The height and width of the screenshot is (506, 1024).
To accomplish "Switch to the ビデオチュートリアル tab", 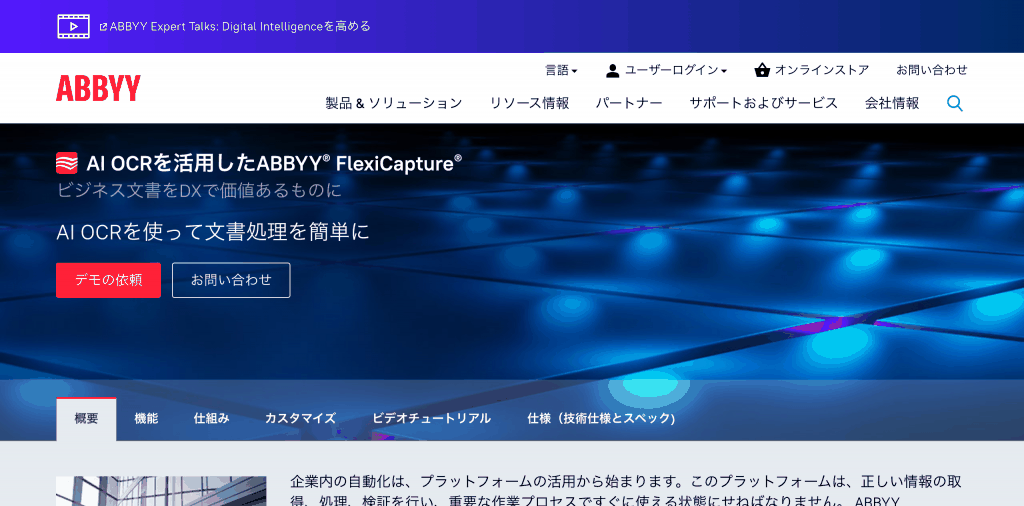I will 432,419.
